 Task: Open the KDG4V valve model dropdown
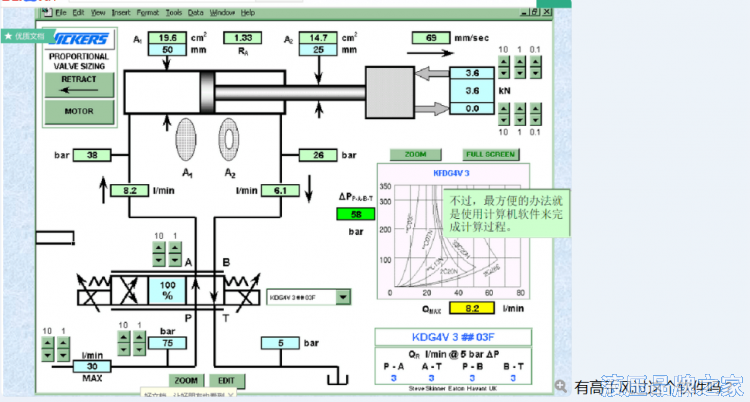[x=343, y=296]
